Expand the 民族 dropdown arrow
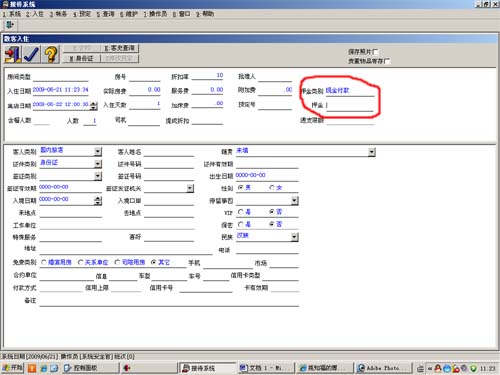Screen dimensions: 500x375 click(x=295, y=237)
